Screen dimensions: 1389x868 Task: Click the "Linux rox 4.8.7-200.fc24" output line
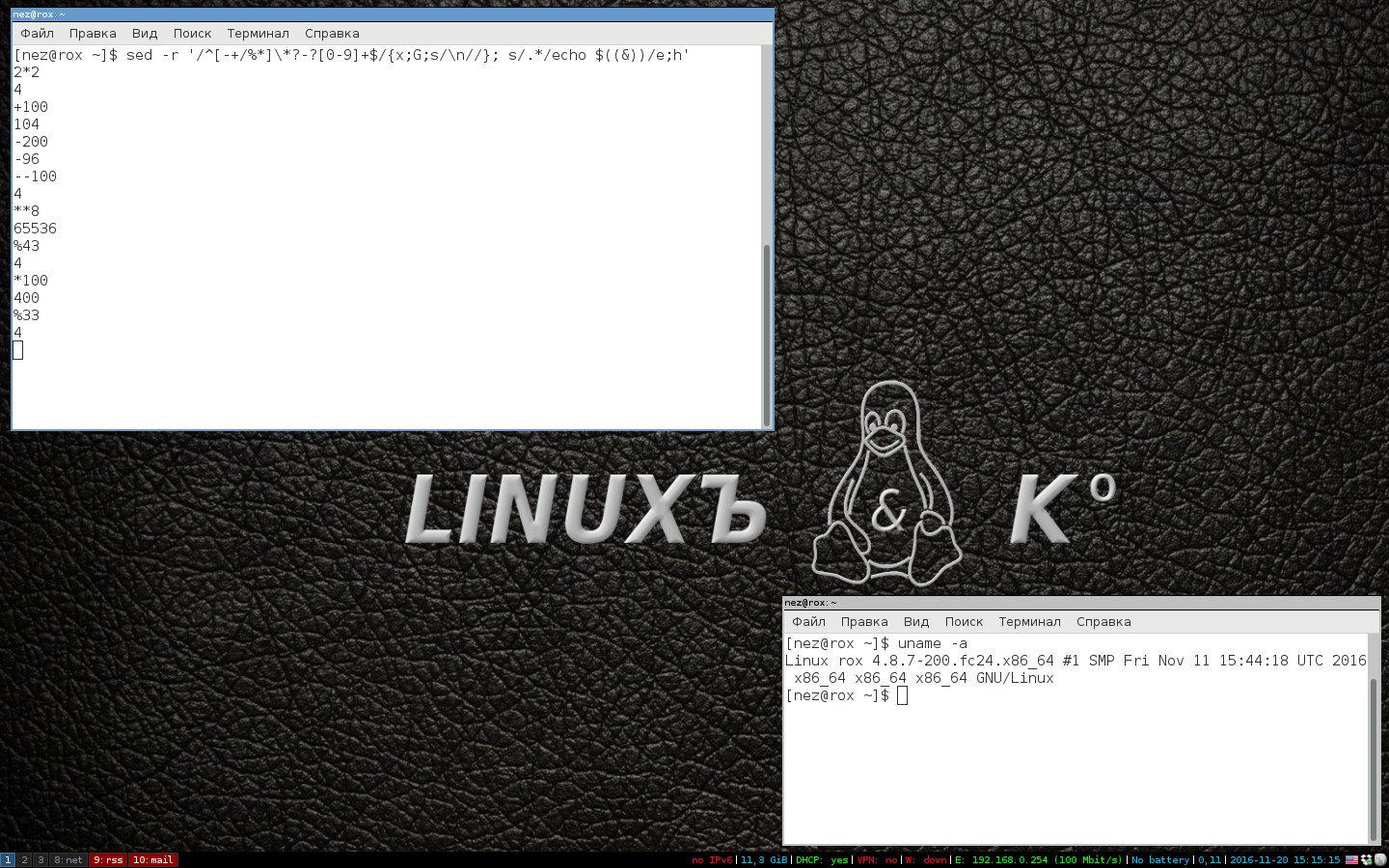pyautogui.click(x=1076, y=661)
